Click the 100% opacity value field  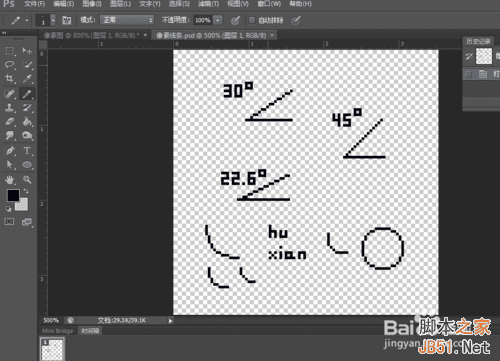tap(202, 20)
